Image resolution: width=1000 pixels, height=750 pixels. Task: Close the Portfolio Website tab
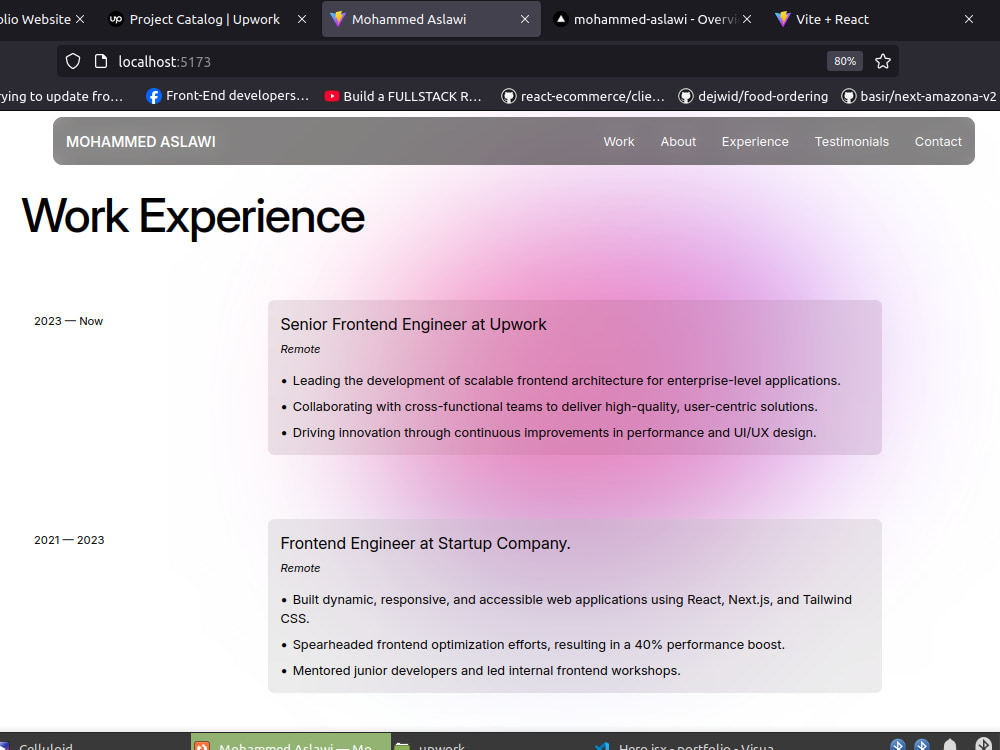click(80, 19)
